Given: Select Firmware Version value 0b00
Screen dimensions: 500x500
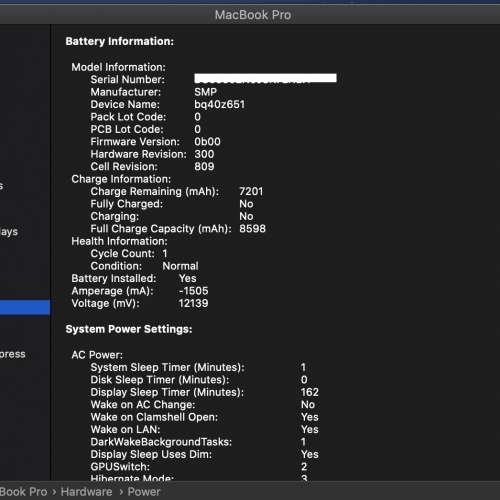Looking at the screenshot, I should click(x=207, y=142).
